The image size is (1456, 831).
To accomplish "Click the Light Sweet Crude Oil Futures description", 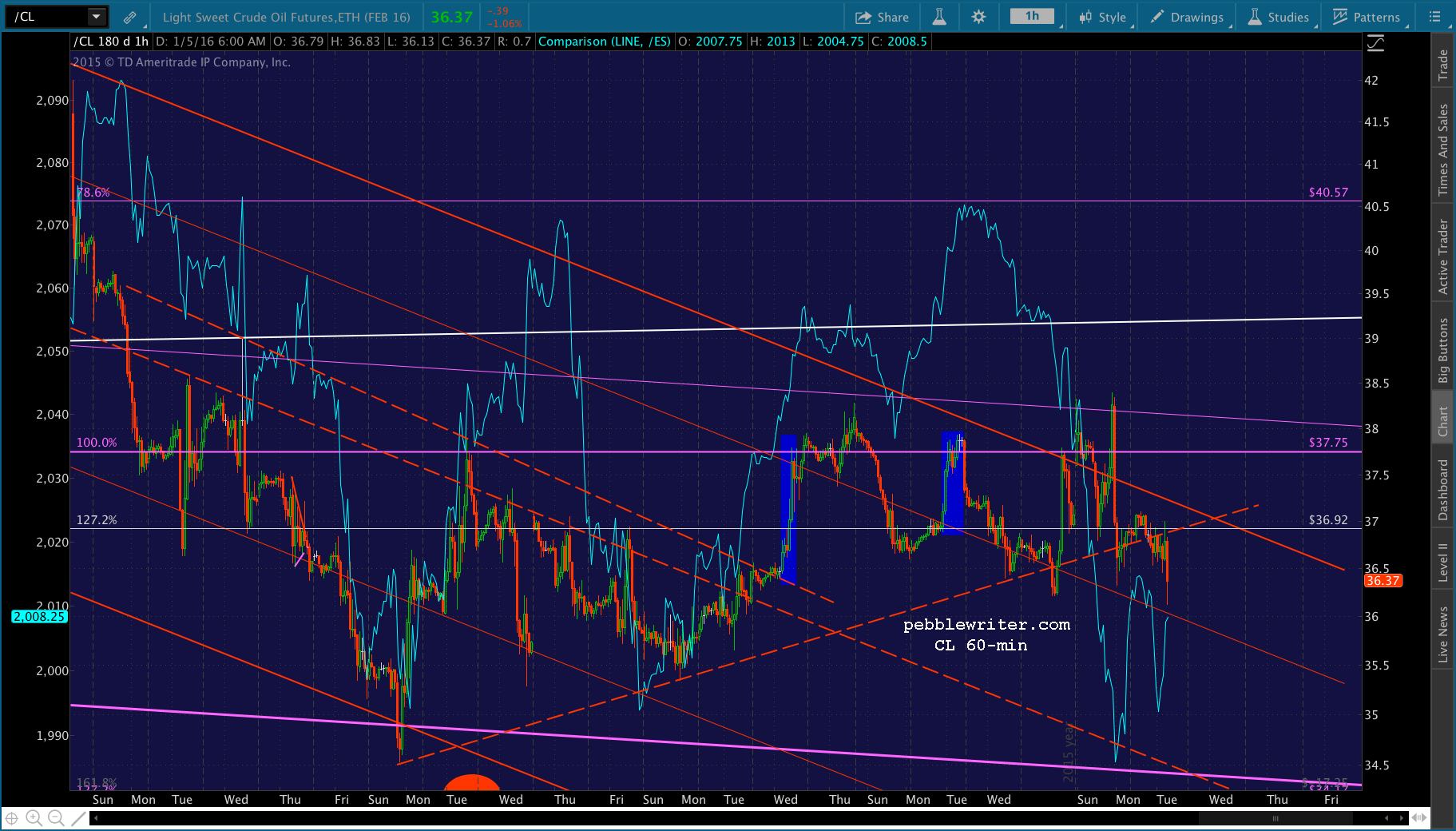I will 287,18.
